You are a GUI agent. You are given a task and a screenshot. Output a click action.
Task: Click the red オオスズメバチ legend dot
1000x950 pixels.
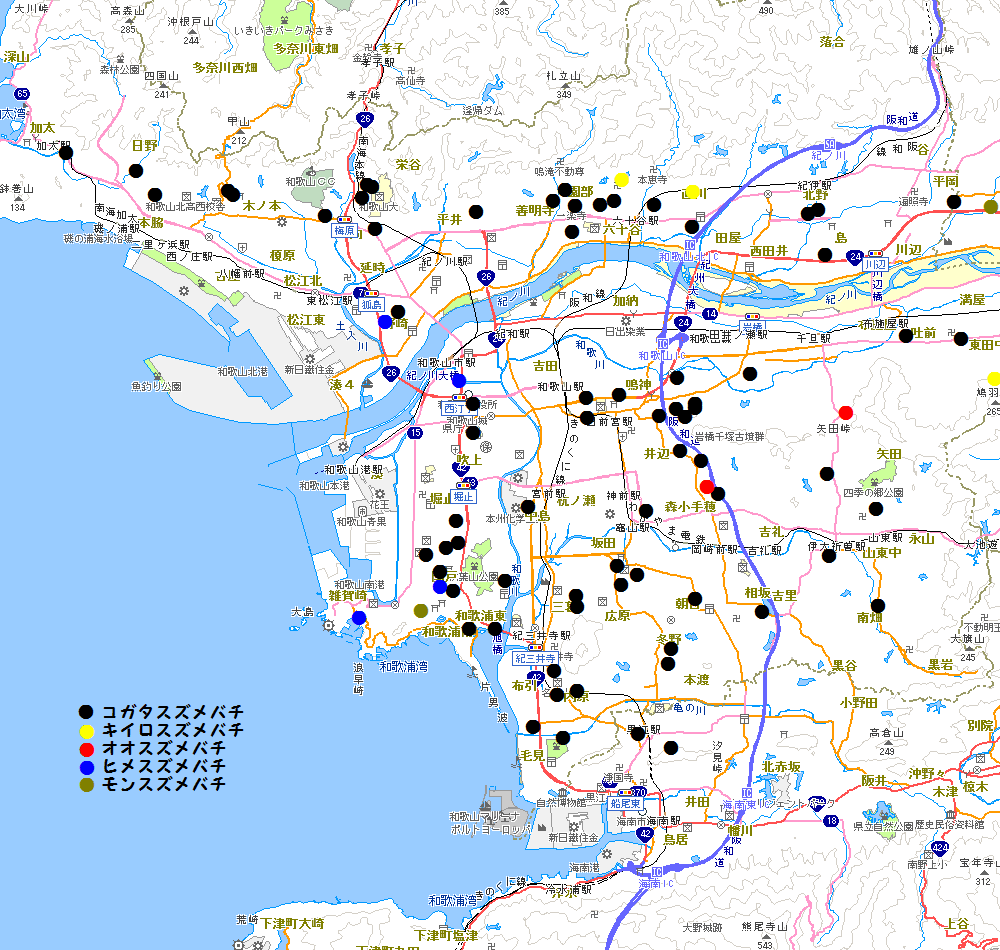87,748
